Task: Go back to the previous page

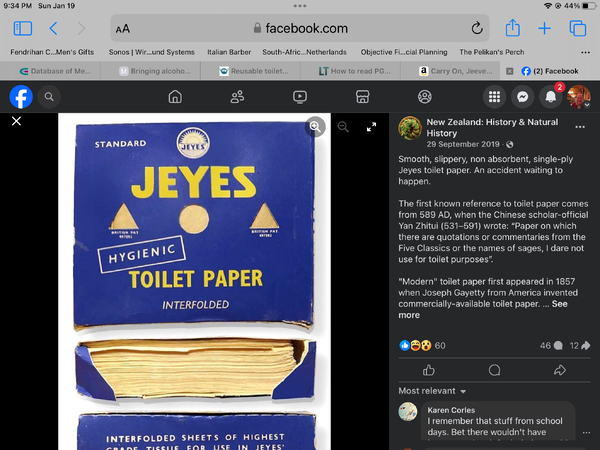Action: point(53,28)
